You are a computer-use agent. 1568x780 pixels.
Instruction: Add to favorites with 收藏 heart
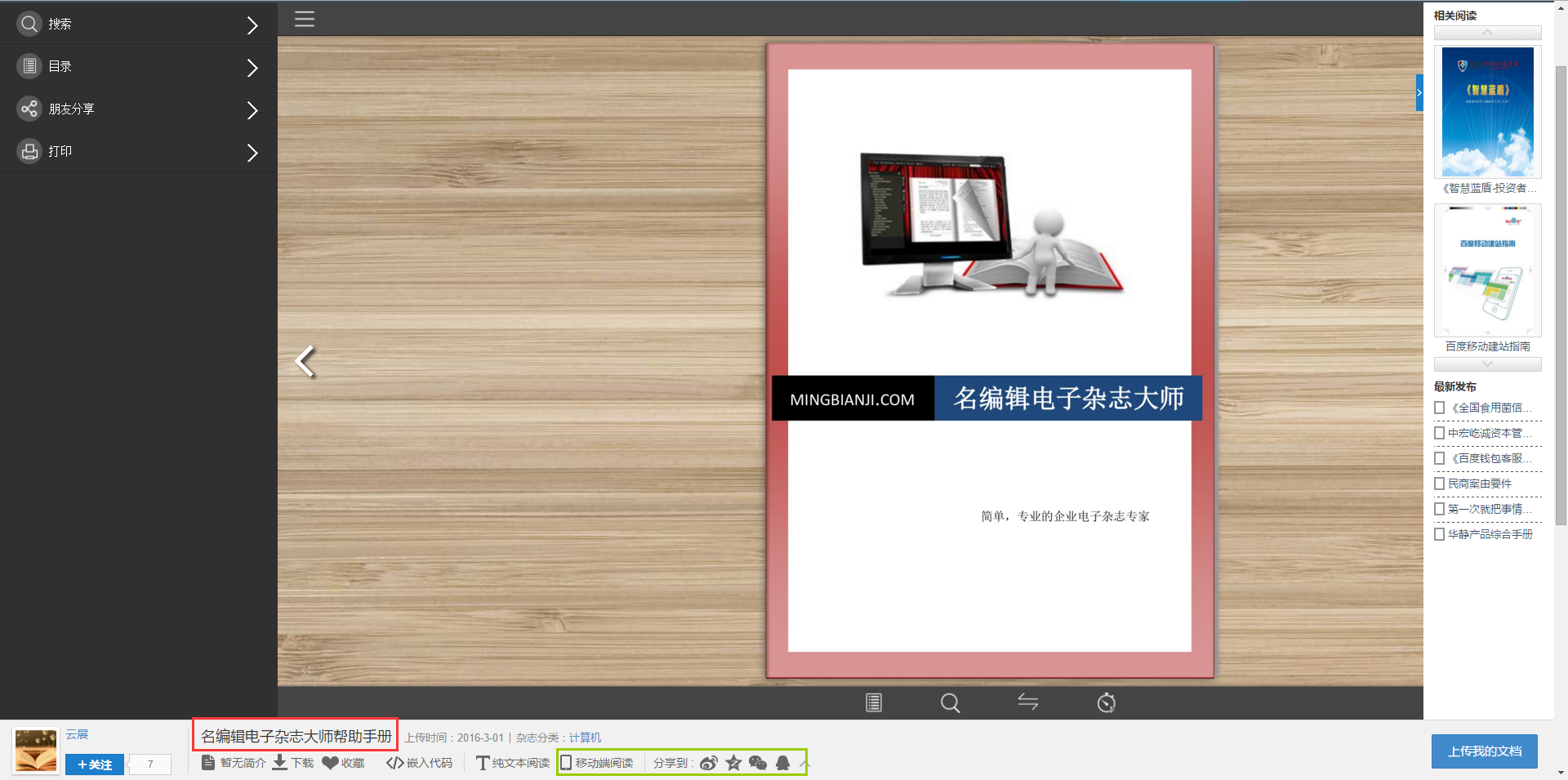(x=330, y=763)
